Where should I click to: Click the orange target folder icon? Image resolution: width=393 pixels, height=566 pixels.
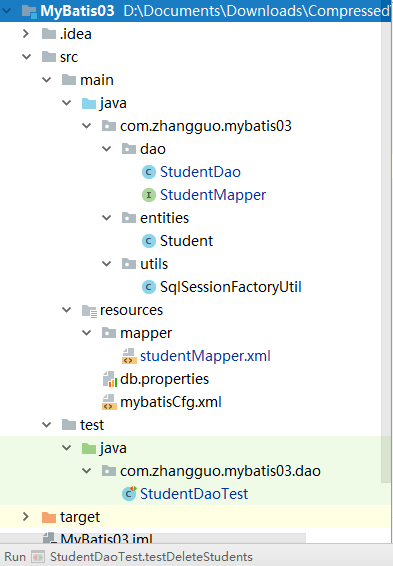point(49,517)
